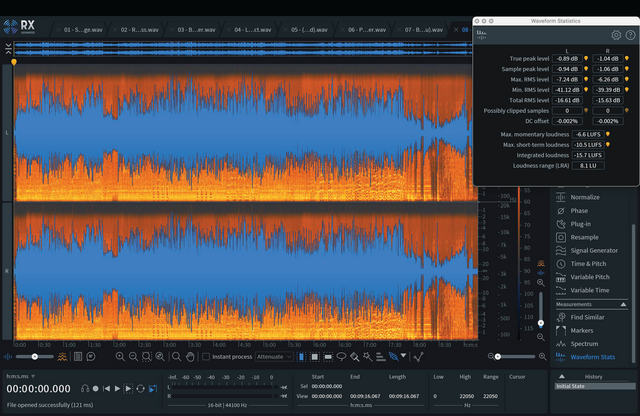
Task: Toggle headphones monitoring icon
Action: point(86,388)
